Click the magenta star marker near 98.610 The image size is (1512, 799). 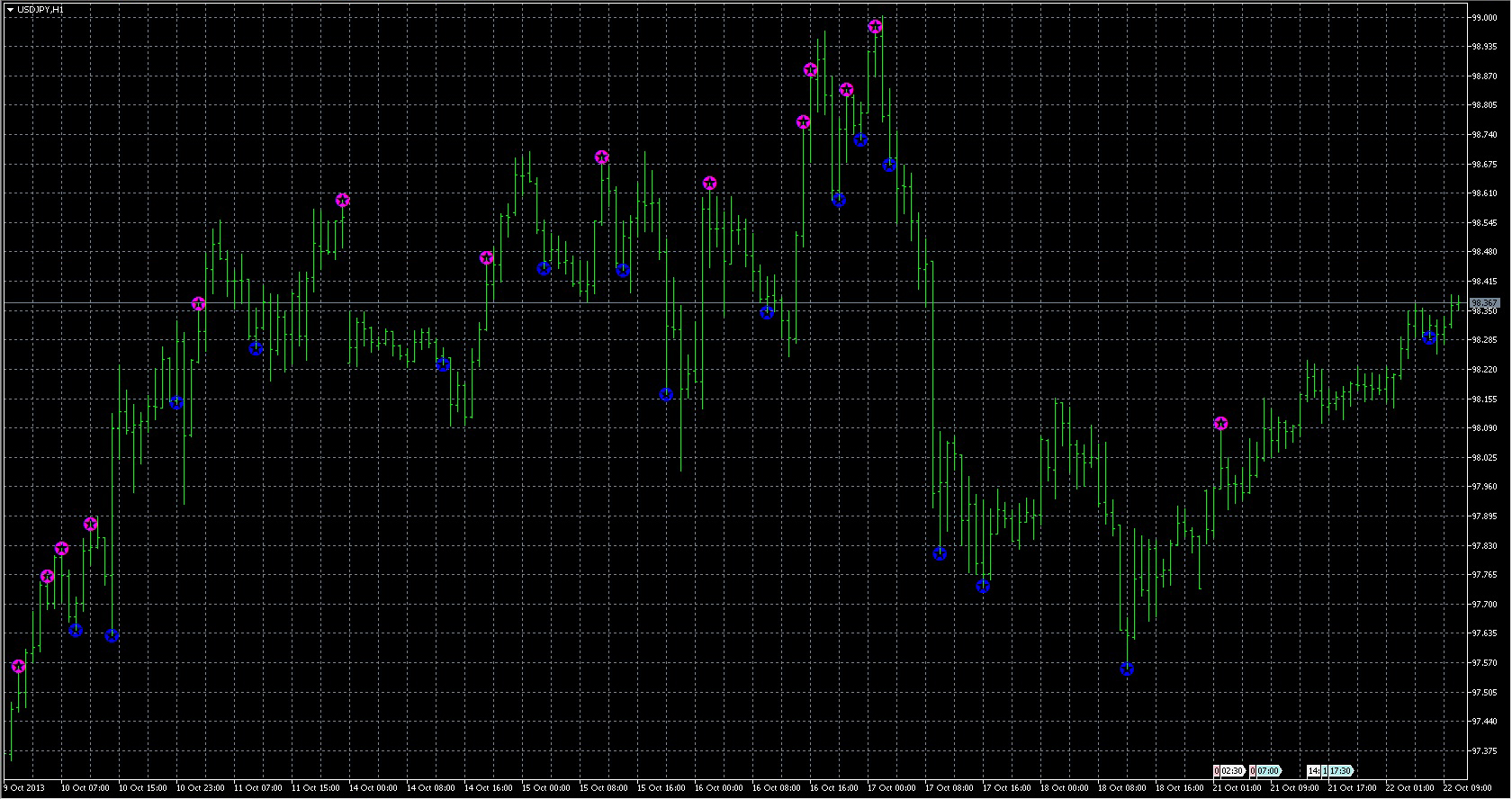342,201
